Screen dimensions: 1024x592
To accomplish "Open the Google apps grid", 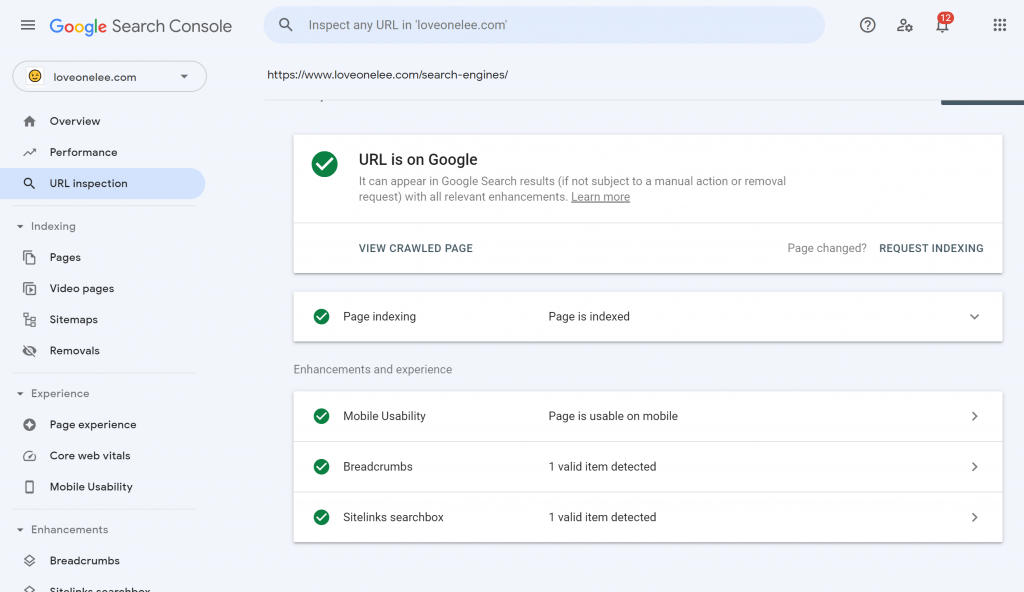I will (x=999, y=25).
